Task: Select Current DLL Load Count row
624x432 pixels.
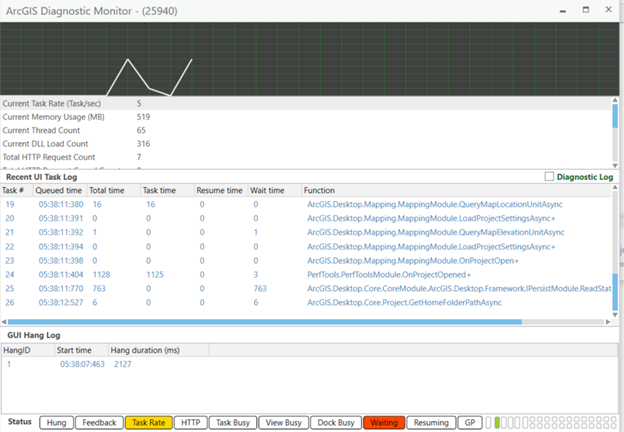Action: (306, 144)
